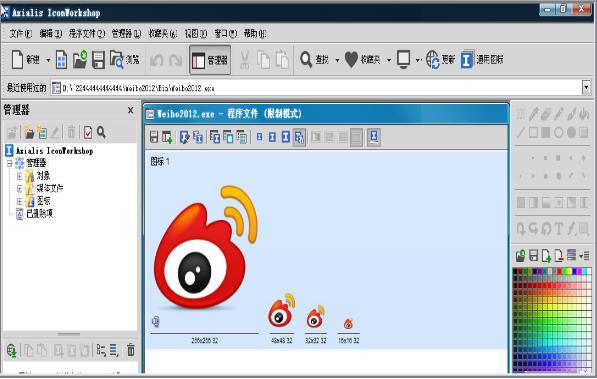
Task: Select the 16x16 Weibo icon thumbnail
Action: click(348, 324)
